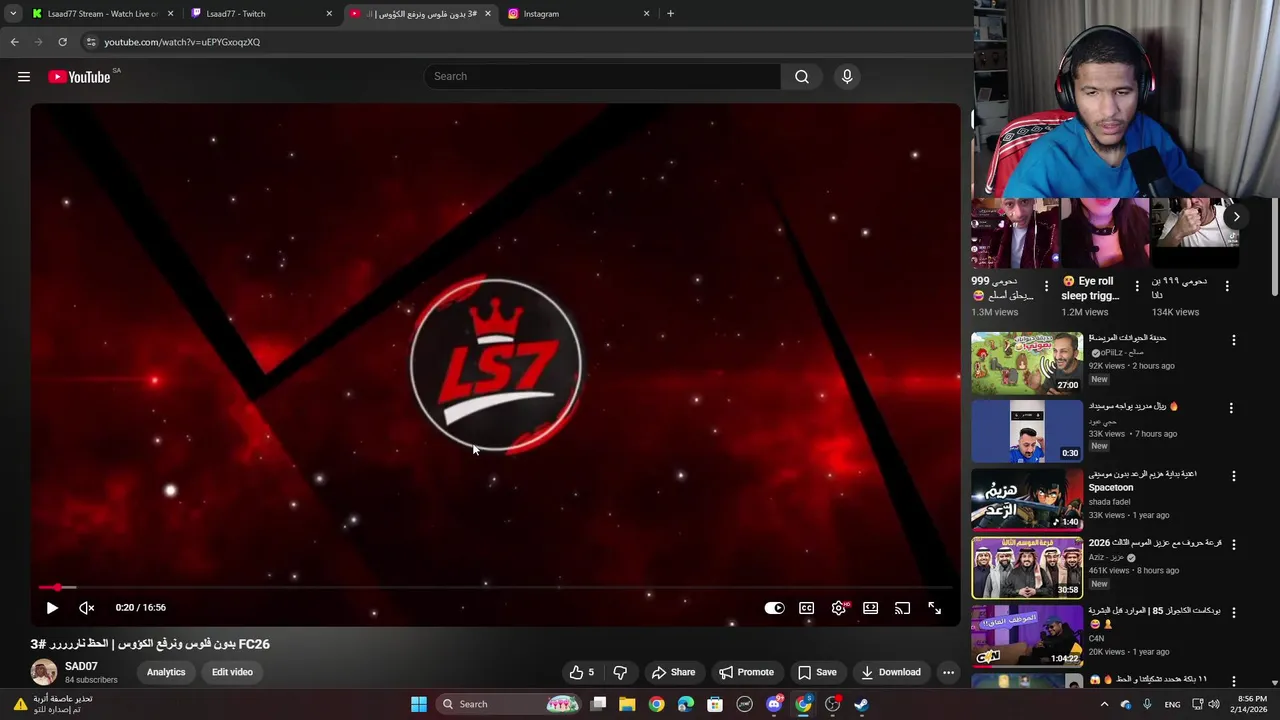Screen dimensions: 1280x720
Task: Switch to the Lsaad77 - Twitch tab
Action: [x=261, y=14]
